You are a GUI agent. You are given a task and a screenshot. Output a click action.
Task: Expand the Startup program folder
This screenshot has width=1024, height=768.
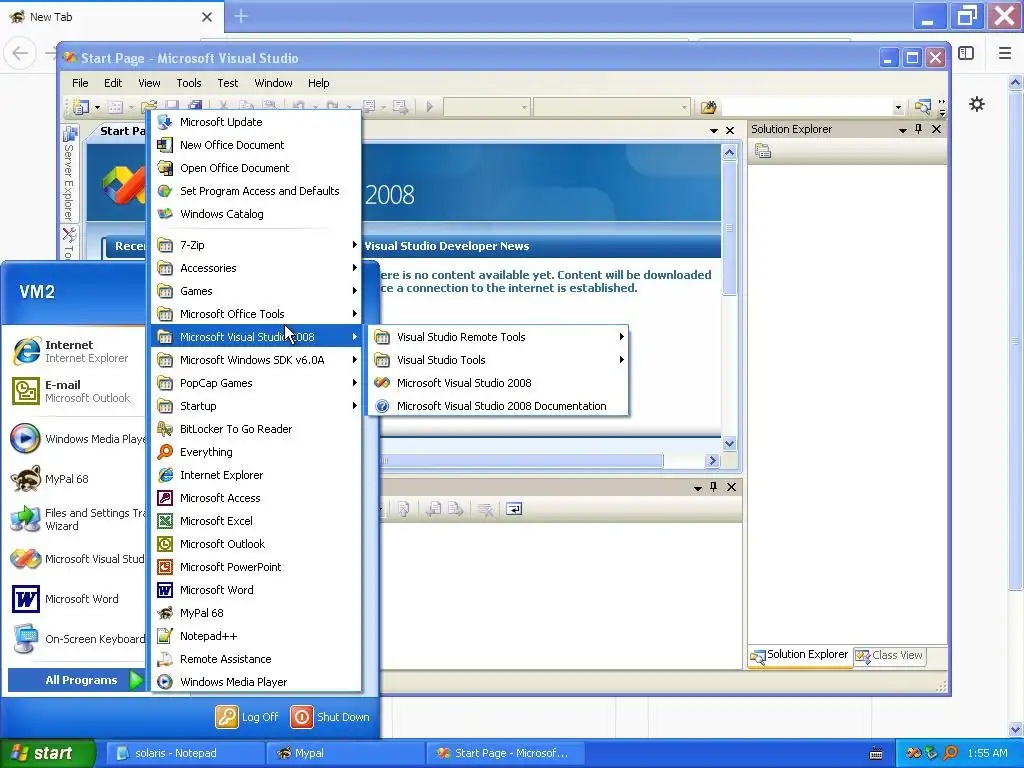coord(257,406)
